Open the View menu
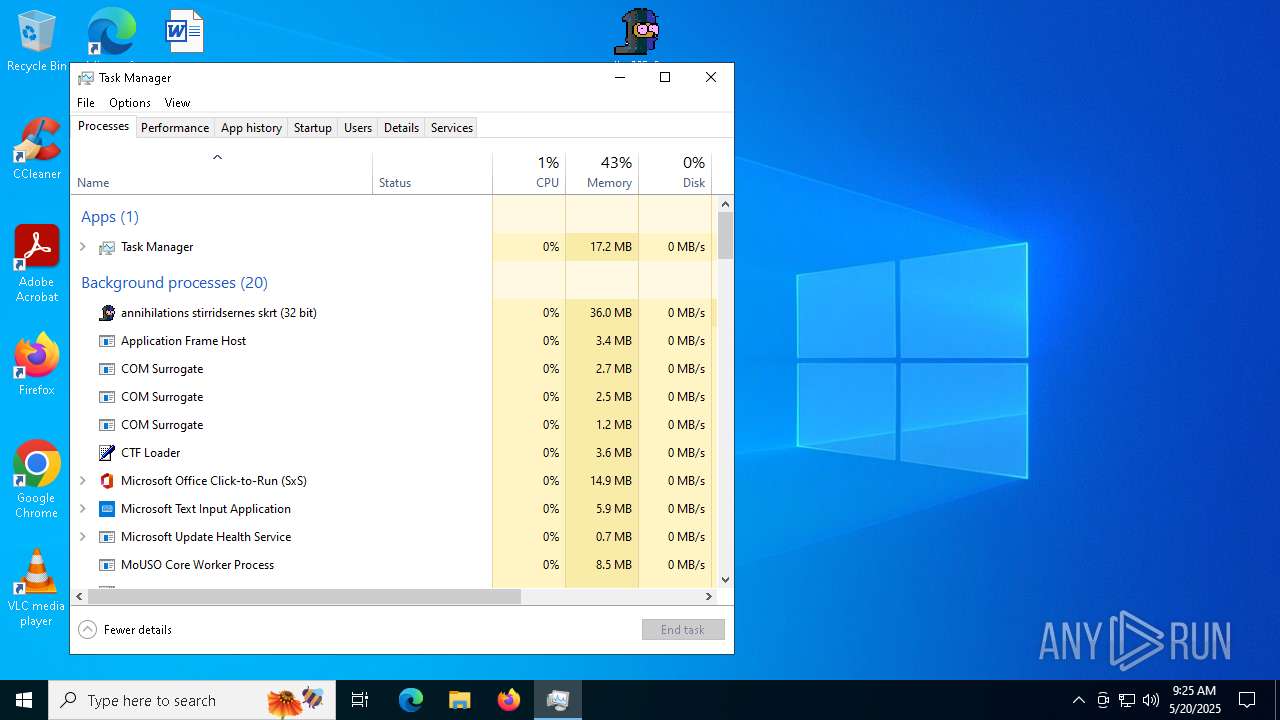Viewport: 1280px width, 720px height. (x=177, y=103)
